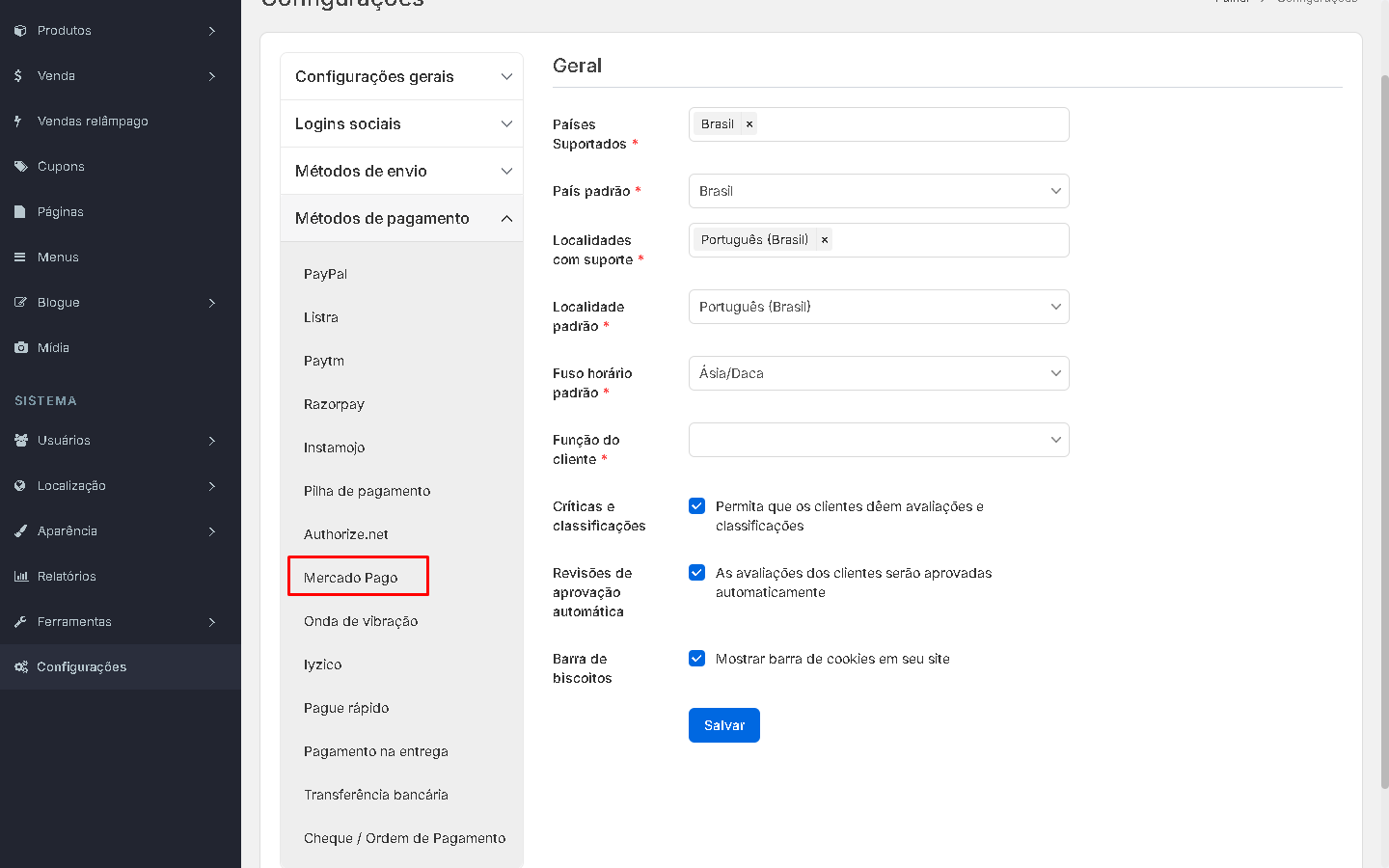Screen dimensions: 1389x868
Task: Toggle automatic approval of reviews checkbox
Action: tap(696, 573)
